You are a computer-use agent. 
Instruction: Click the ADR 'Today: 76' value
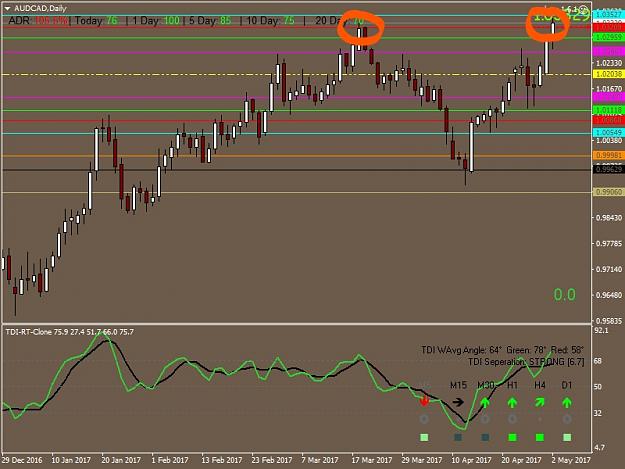[x=96, y=20]
